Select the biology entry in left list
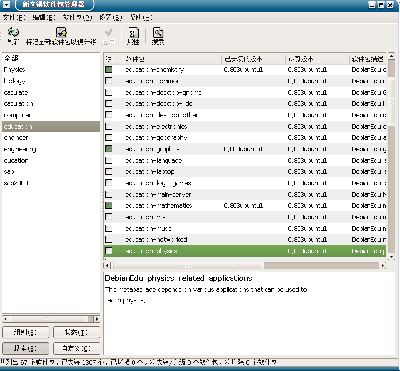 [x=51, y=81]
